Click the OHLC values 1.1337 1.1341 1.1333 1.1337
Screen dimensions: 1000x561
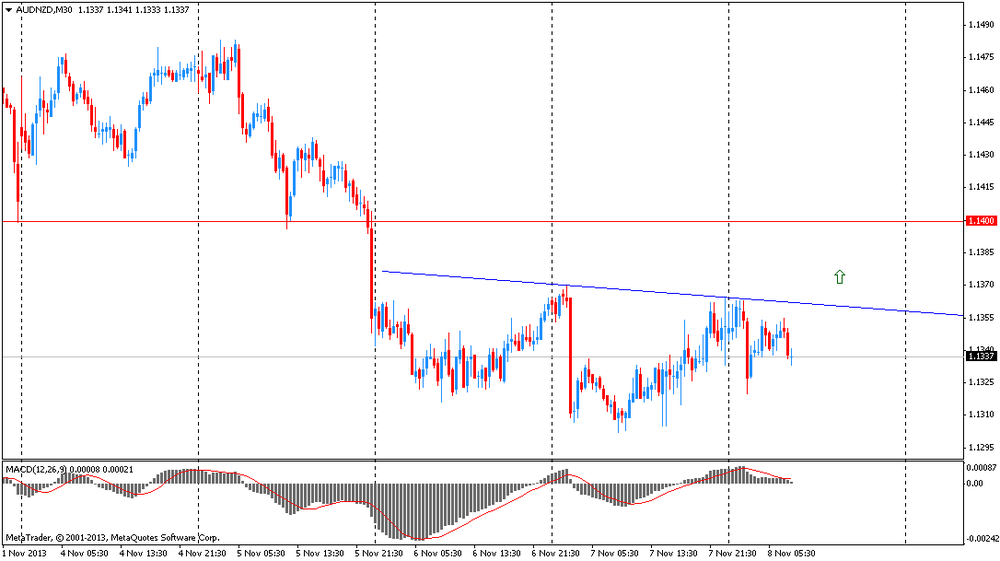tap(134, 10)
